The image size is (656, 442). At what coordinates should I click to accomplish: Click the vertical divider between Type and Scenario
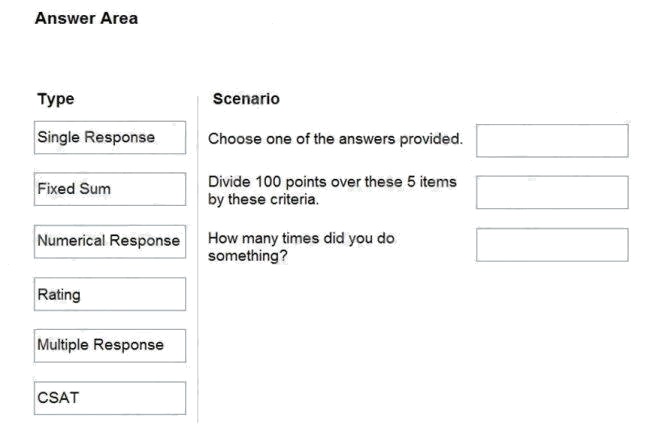[198, 260]
